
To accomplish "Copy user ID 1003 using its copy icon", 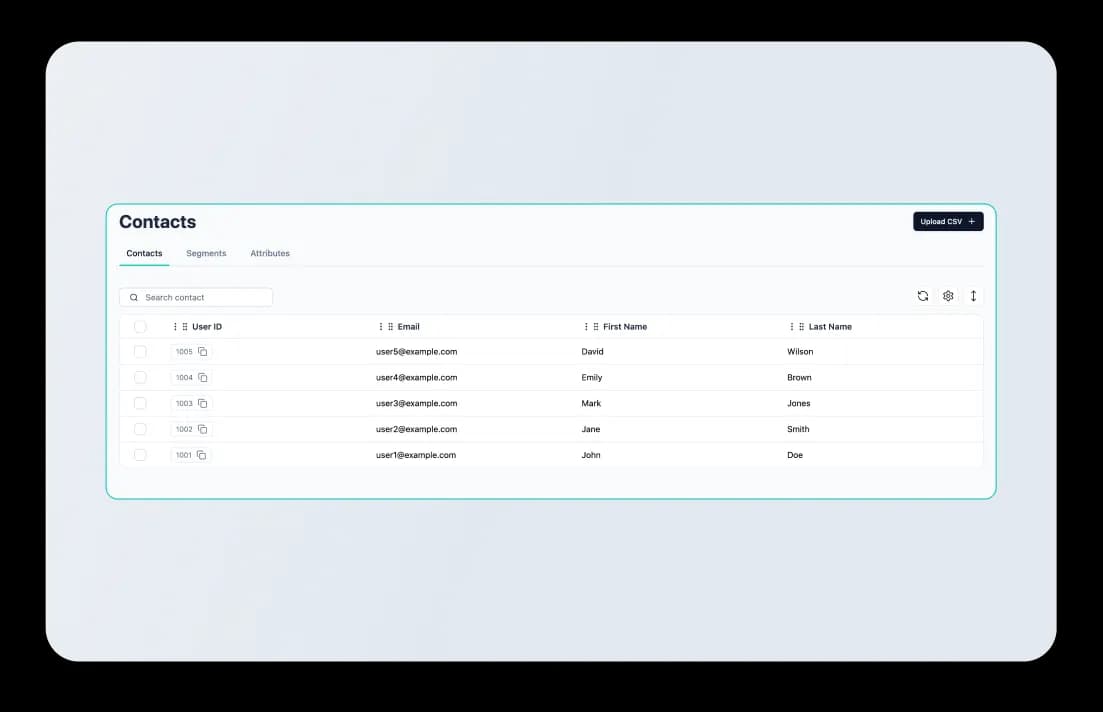I will pyautogui.click(x=202, y=403).
